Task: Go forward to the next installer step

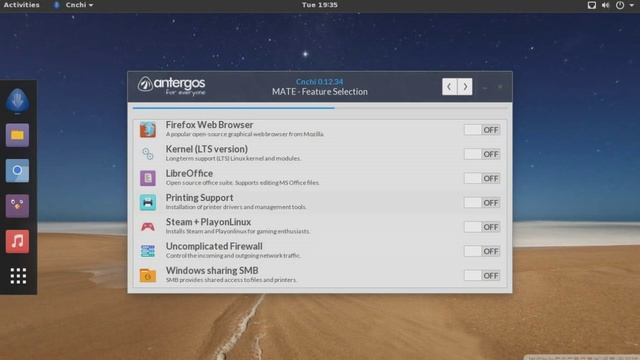Action: point(465,87)
